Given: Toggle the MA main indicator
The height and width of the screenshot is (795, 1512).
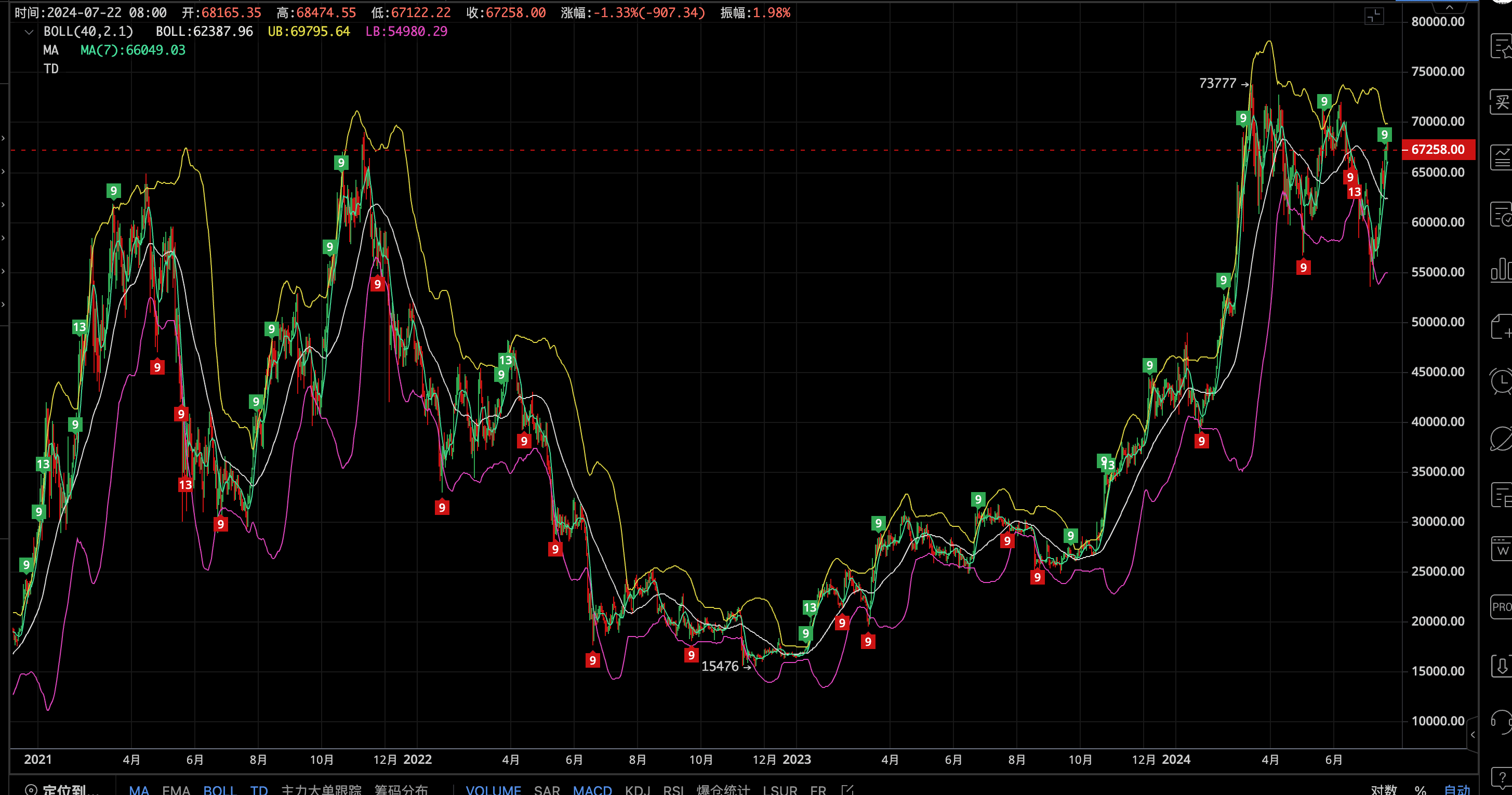Looking at the screenshot, I should click(139, 790).
